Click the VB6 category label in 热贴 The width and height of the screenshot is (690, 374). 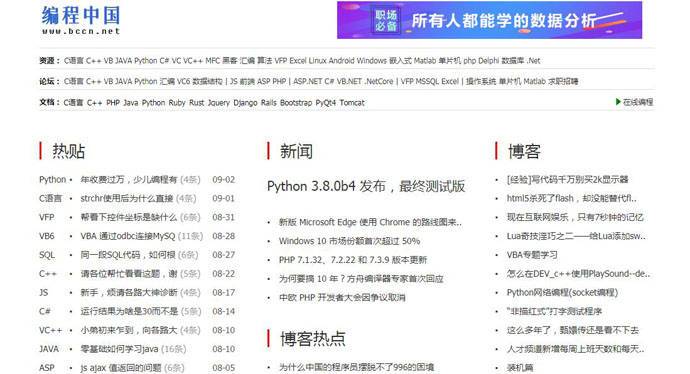tap(47, 236)
